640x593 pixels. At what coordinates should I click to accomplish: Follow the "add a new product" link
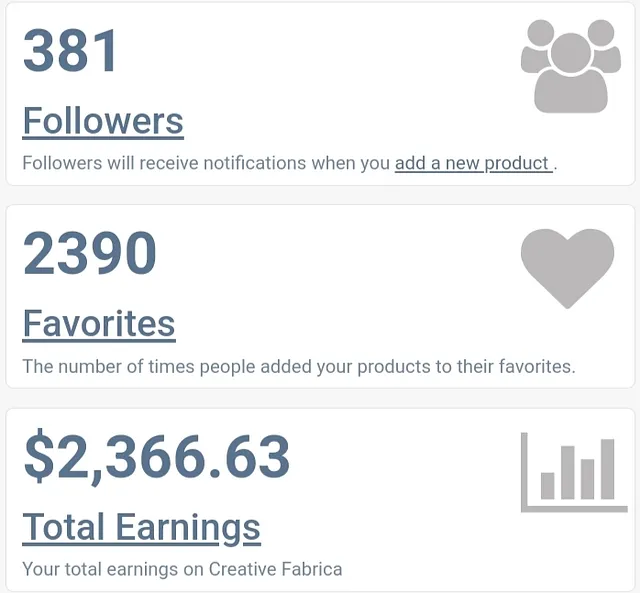[474, 163]
